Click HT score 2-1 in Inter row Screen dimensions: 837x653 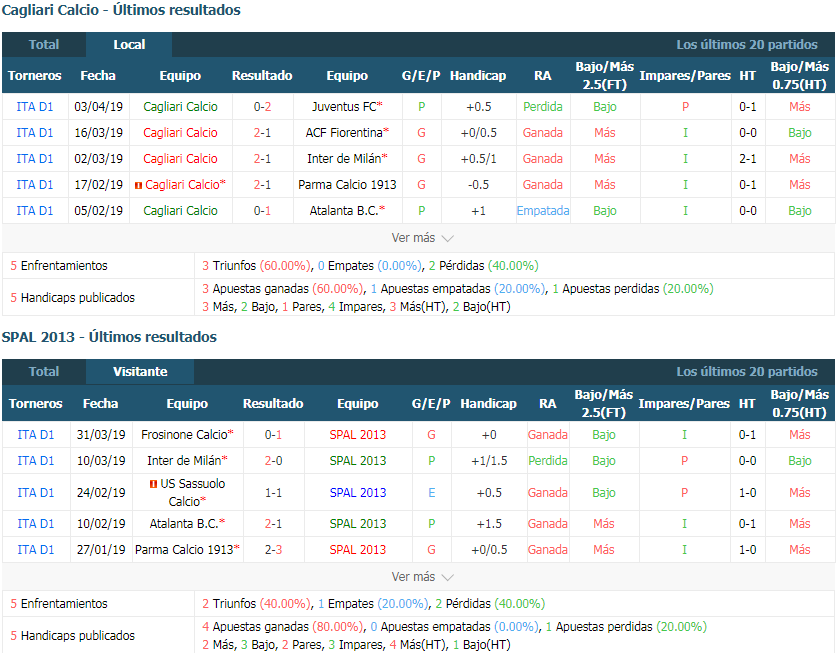click(x=748, y=159)
